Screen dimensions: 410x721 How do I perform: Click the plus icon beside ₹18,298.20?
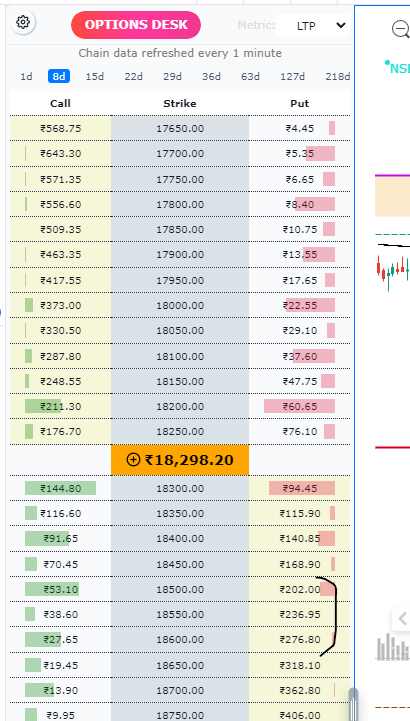133,459
